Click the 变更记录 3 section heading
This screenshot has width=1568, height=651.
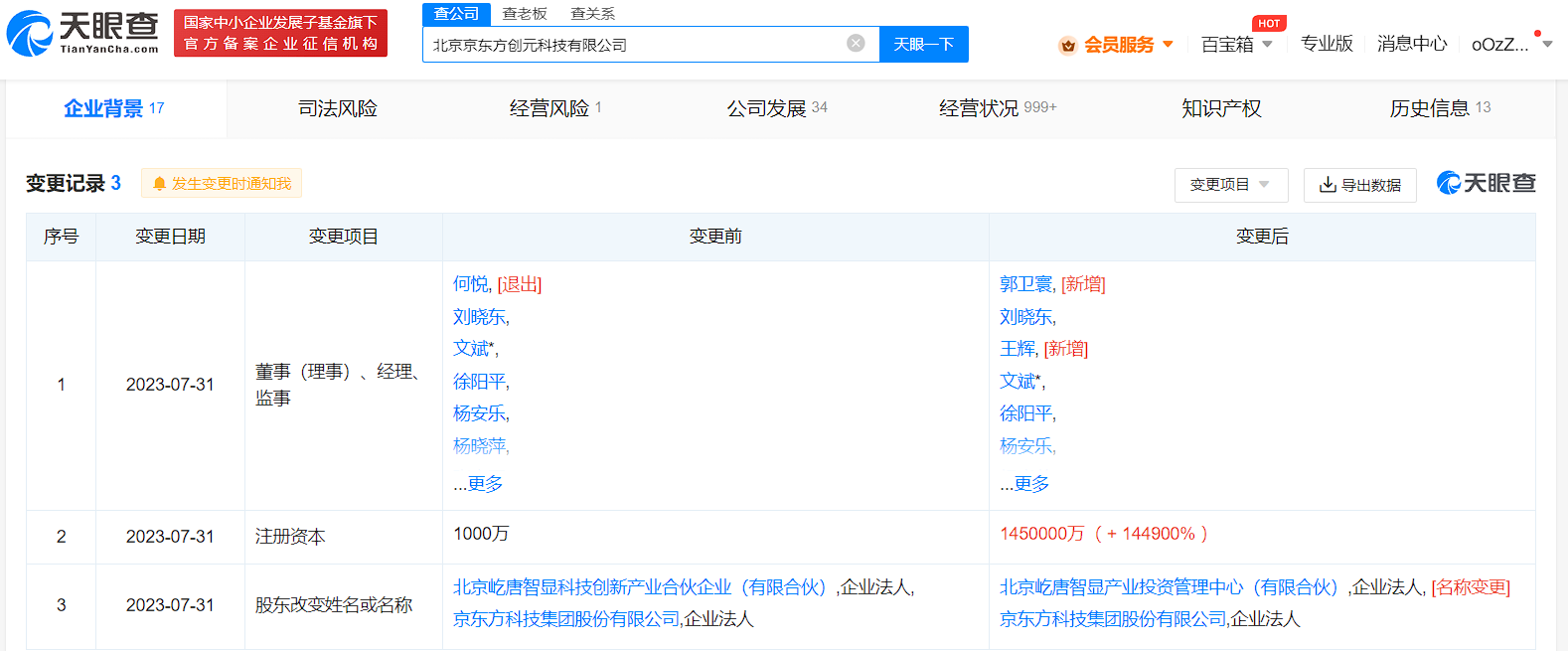click(74, 184)
